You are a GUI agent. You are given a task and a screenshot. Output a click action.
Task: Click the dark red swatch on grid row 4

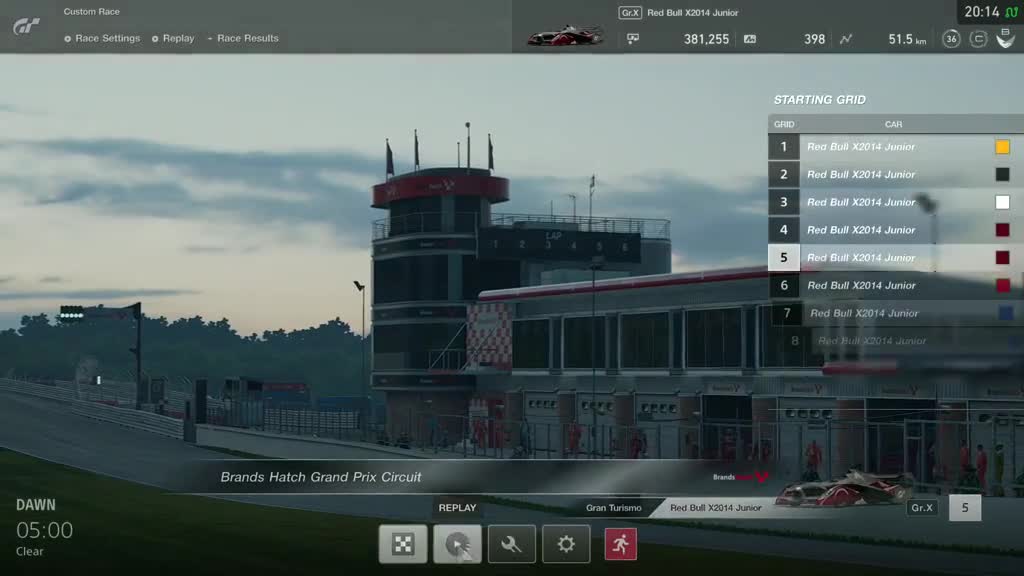1002,230
